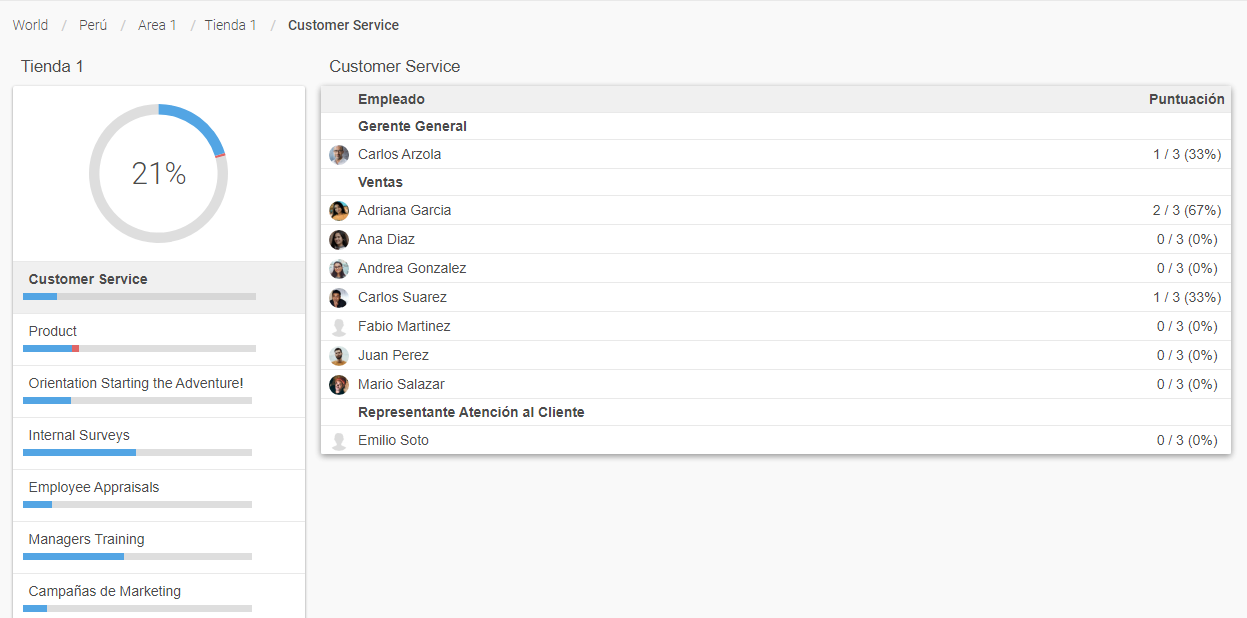This screenshot has height=618, width=1247.
Task: Select Product in the category list
Action: (53, 331)
